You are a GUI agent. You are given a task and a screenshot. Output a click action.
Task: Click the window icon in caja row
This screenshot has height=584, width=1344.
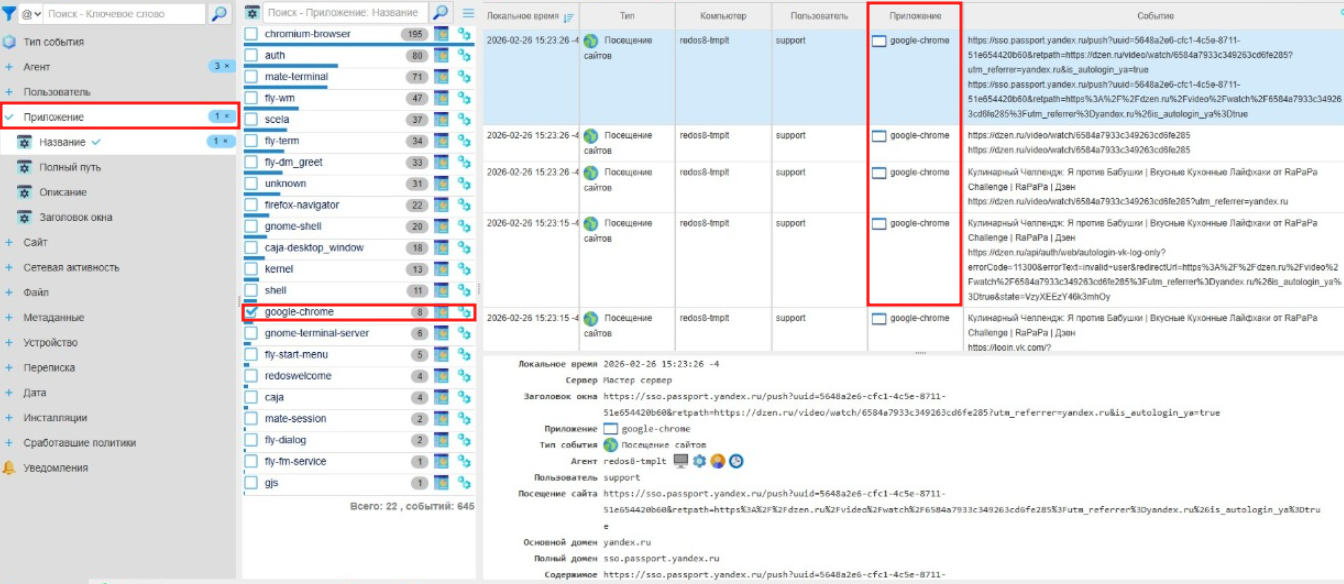(x=441, y=398)
